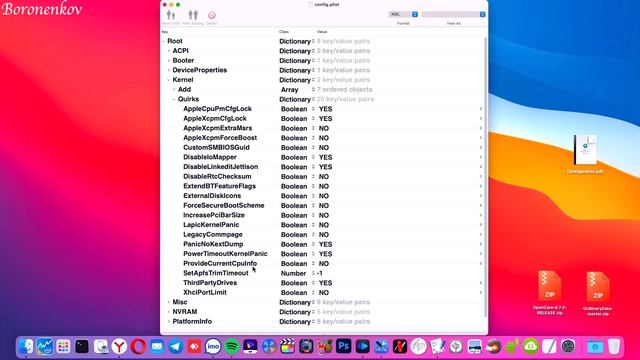Select the OpenCore-0.7.0-RELEASE.zip desktop file
The height and width of the screenshot is (360, 640).
click(549, 292)
